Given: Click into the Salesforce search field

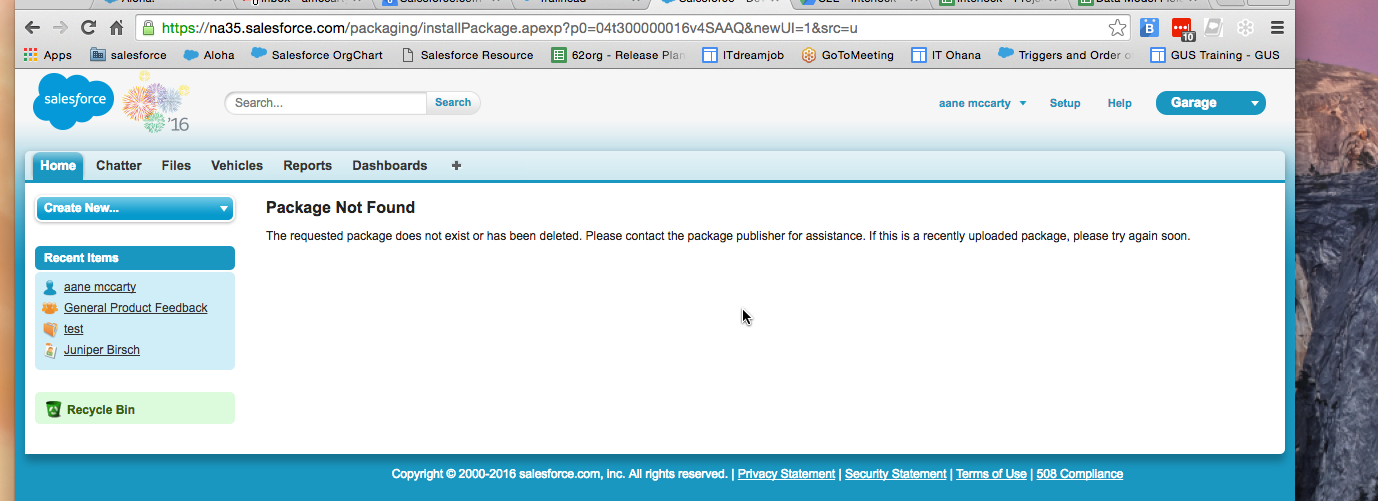Looking at the screenshot, I should pyautogui.click(x=326, y=103).
